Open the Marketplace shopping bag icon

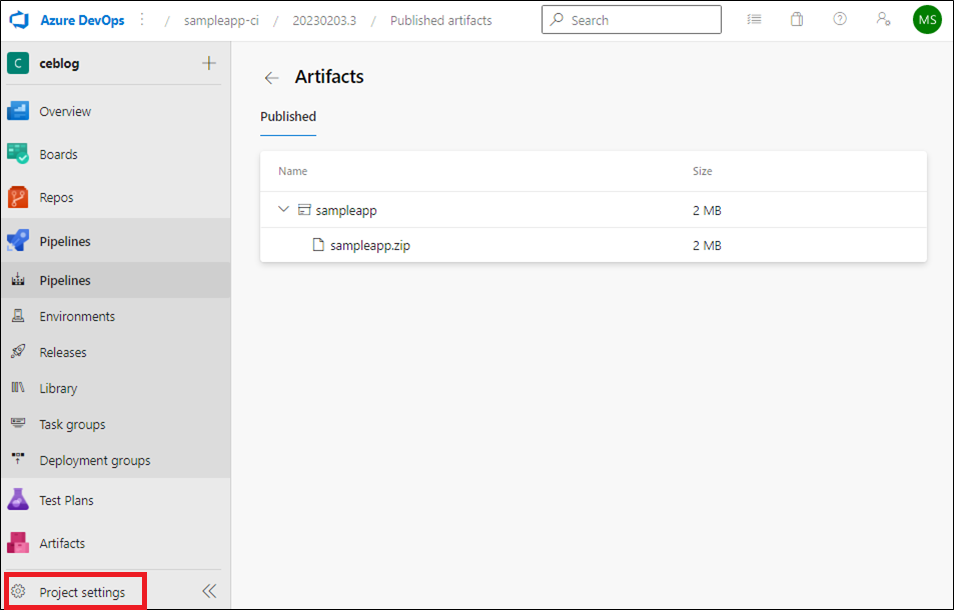[x=796, y=19]
